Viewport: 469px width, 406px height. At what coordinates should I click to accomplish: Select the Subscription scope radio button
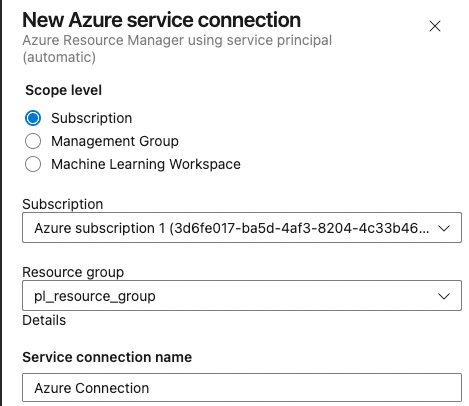click(33, 118)
